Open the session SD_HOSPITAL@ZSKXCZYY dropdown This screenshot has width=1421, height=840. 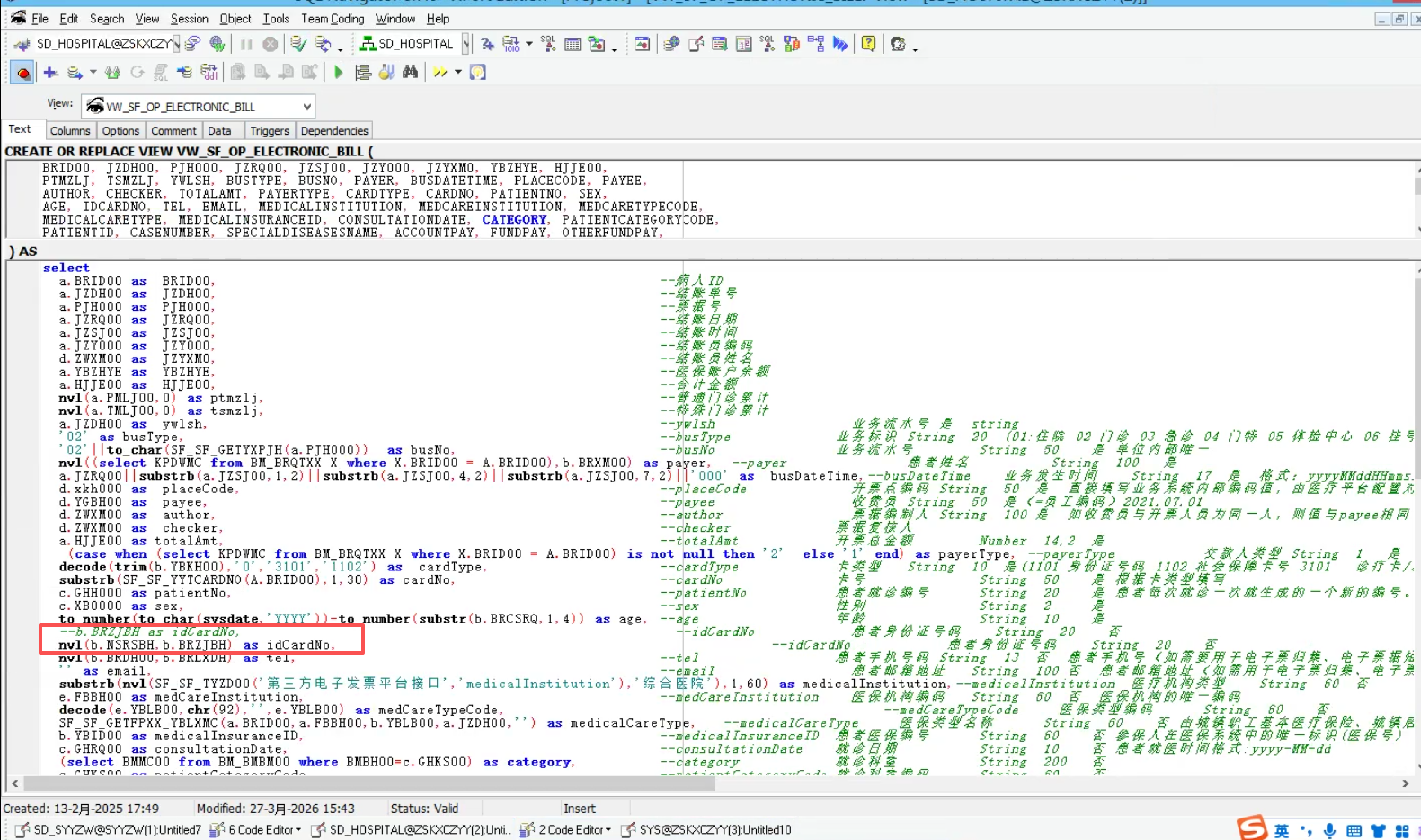[x=176, y=43]
